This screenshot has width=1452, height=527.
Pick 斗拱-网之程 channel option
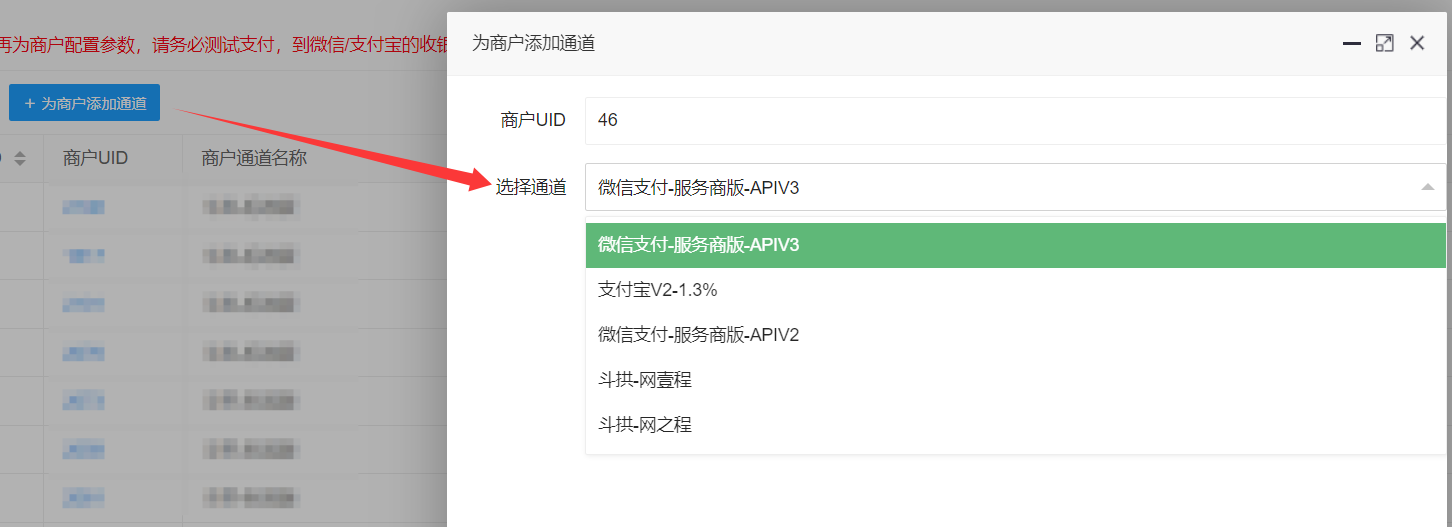[x=645, y=425]
